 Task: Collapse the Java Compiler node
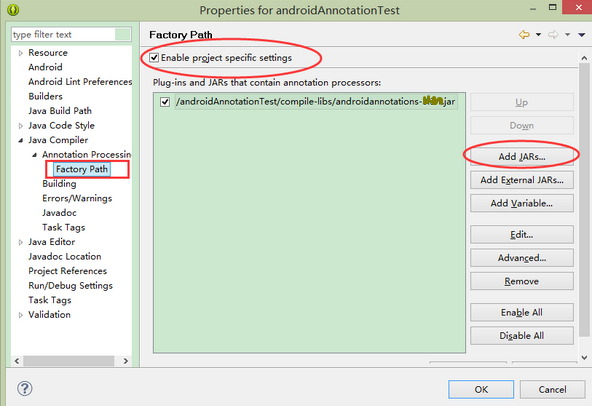[21, 140]
